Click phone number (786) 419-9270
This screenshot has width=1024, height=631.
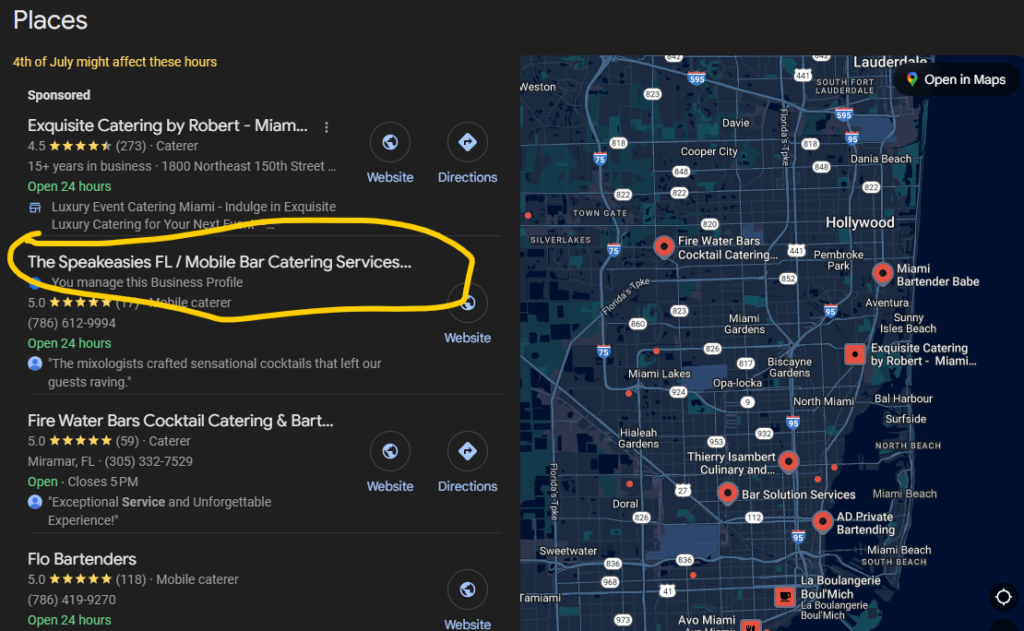pyautogui.click(x=71, y=600)
